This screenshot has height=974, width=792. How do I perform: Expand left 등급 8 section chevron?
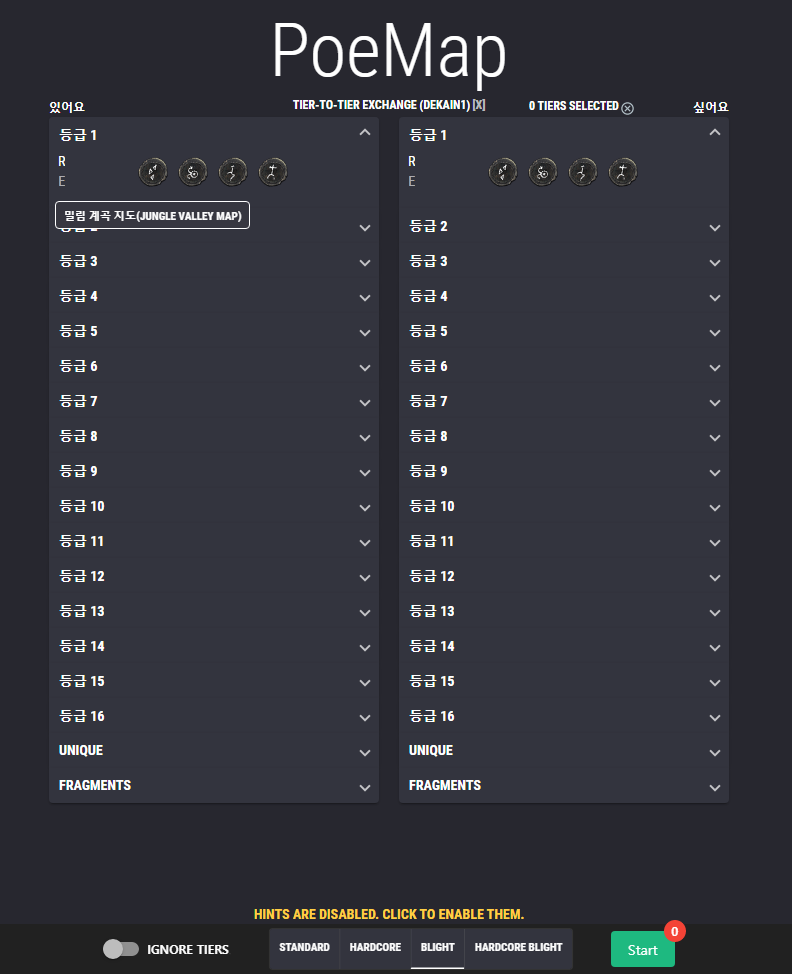[365, 438]
